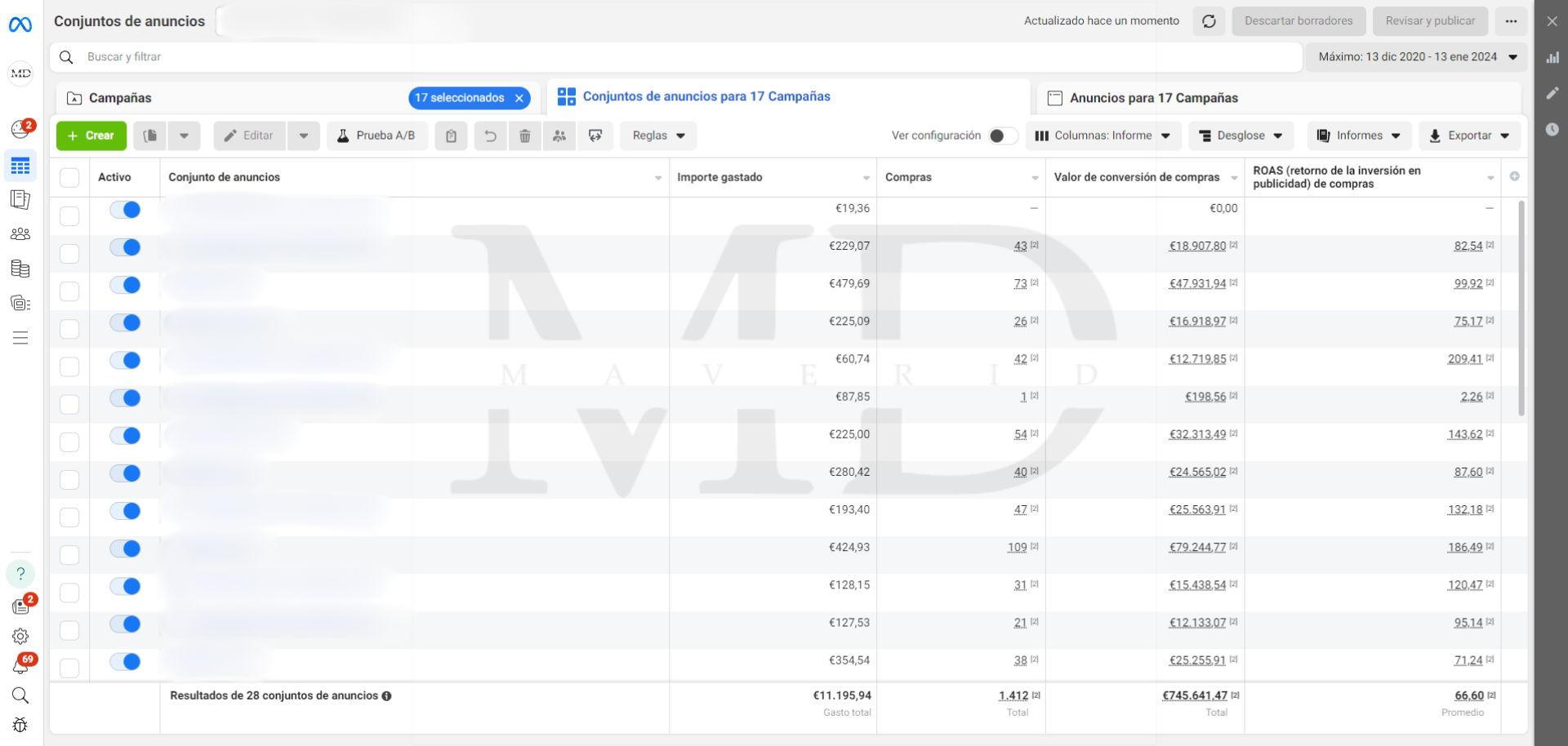
Task: Click the refresh data icon
Action: coord(1209,21)
